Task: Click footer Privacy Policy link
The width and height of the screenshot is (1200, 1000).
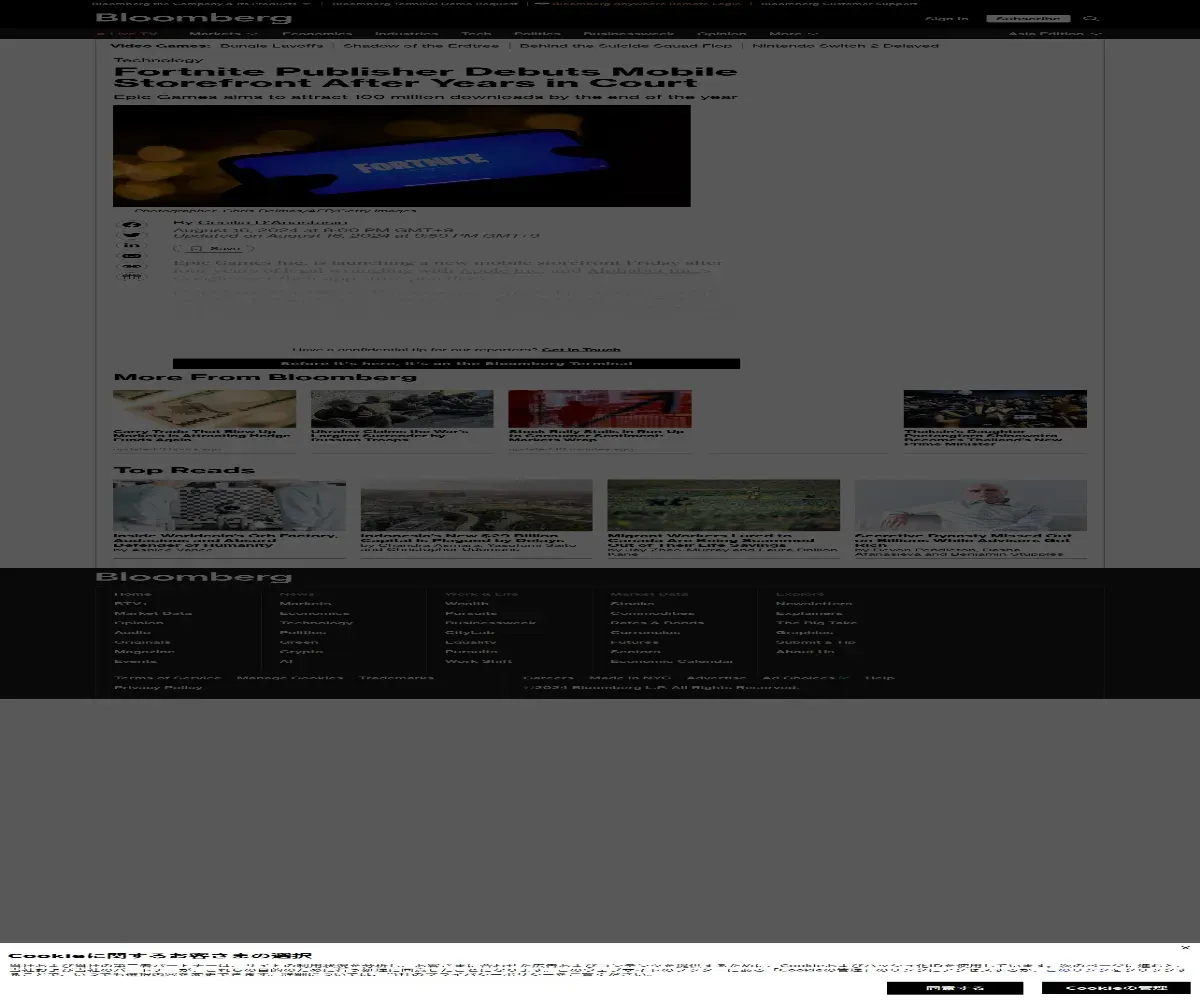Action: pos(158,688)
